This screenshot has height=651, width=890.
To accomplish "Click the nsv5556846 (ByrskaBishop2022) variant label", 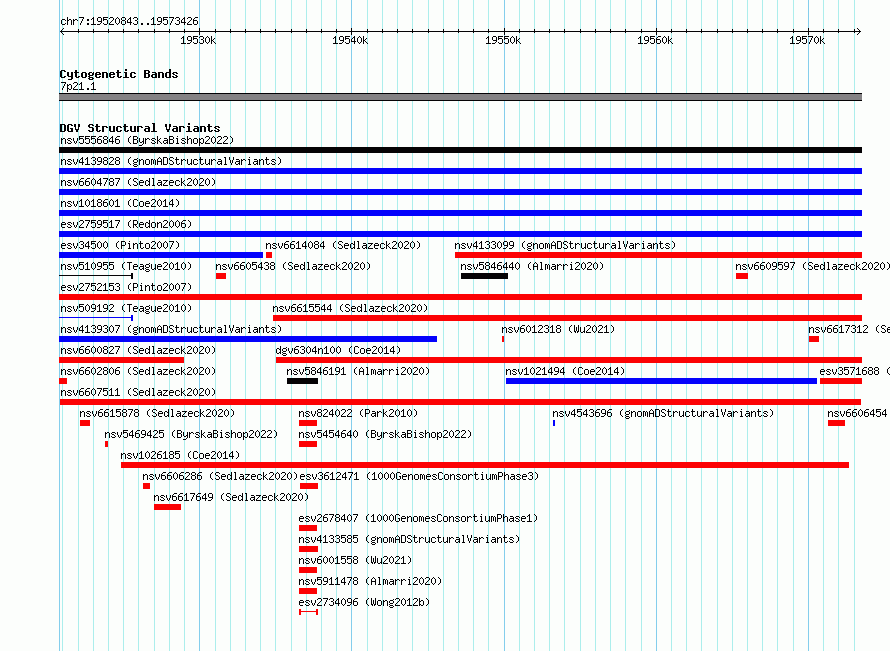I will [x=147, y=140].
